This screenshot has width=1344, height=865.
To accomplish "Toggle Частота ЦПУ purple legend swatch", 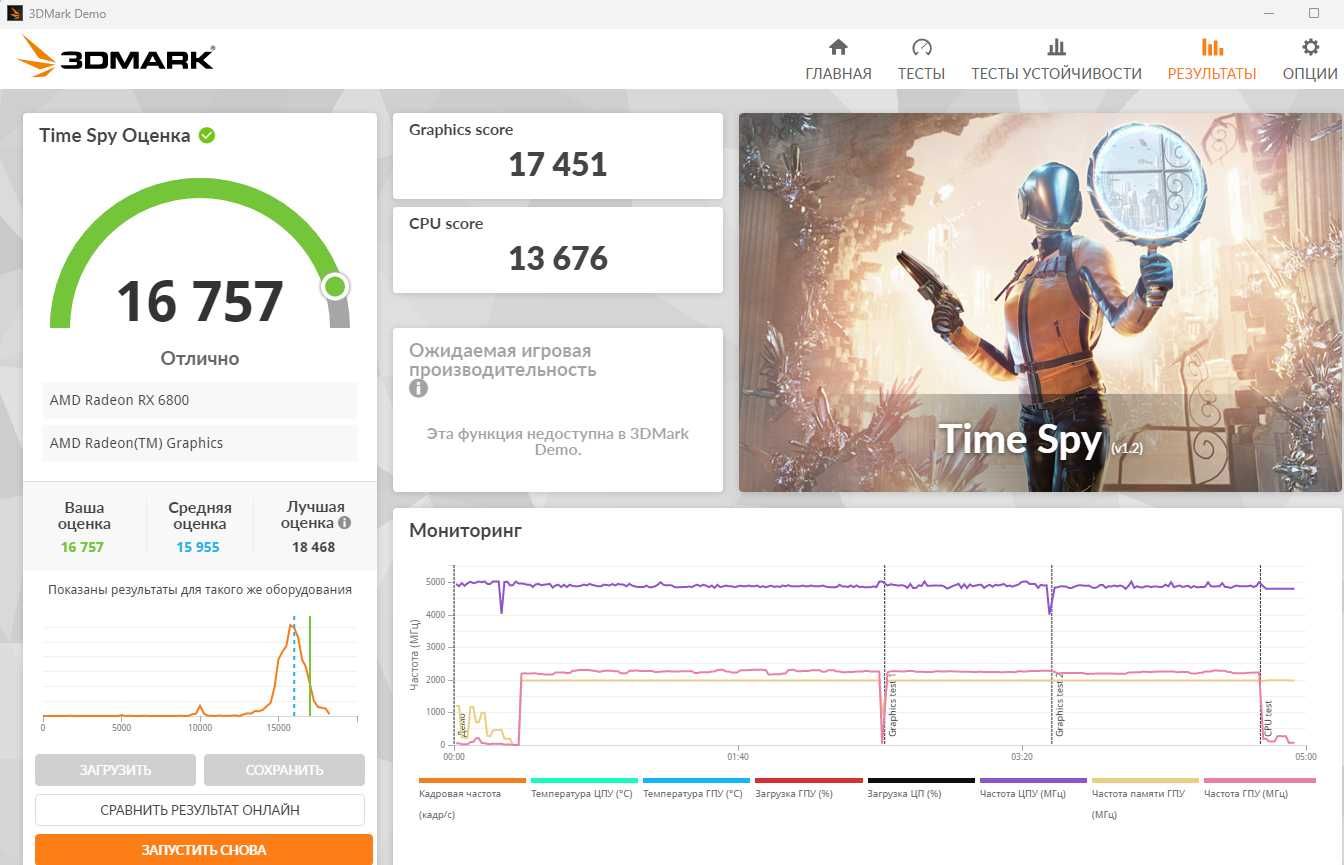I will [x=1033, y=780].
